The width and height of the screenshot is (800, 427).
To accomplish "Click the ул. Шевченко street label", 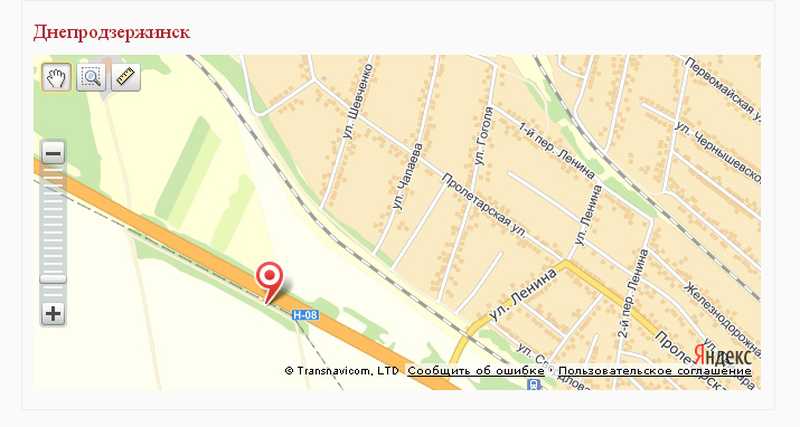I will click(358, 101).
